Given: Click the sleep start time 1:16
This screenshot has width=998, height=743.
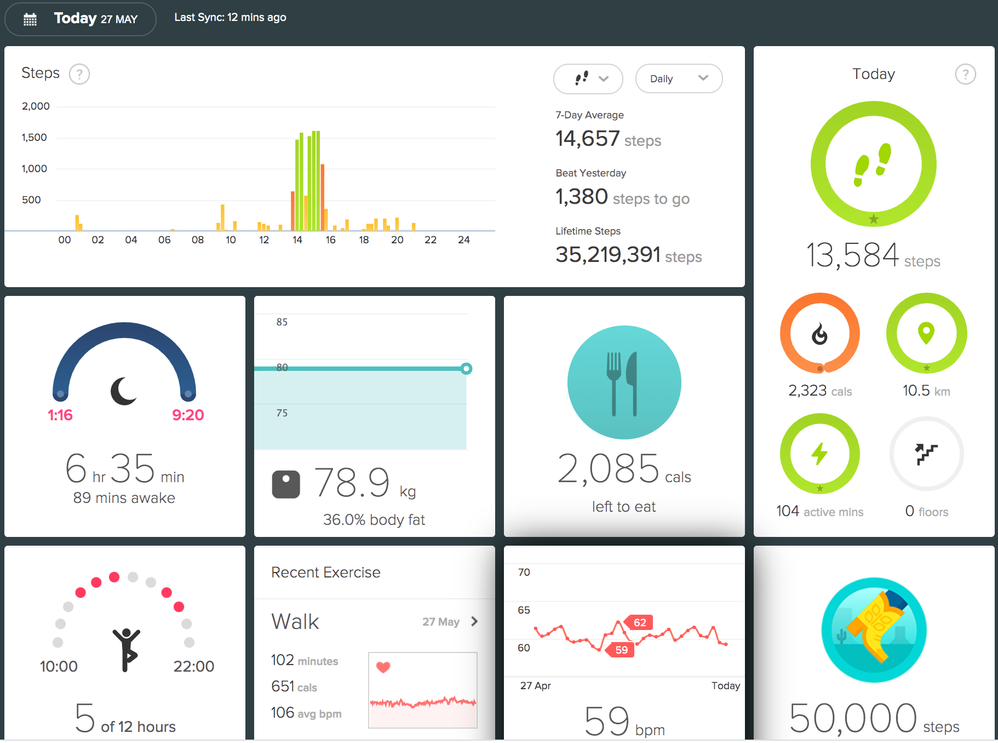Looking at the screenshot, I should [x=60, y=415].
